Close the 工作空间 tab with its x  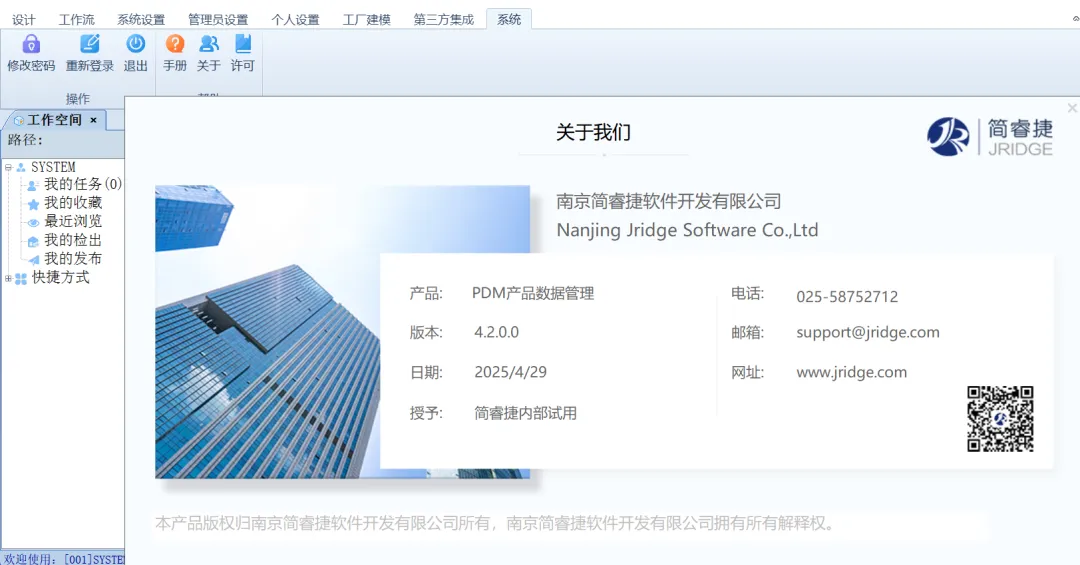click(x=94, y=120)
